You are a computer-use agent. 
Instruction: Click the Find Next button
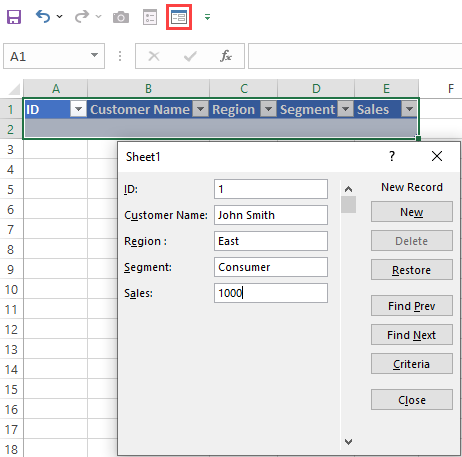pyautogui.click(x=412, y=335)
